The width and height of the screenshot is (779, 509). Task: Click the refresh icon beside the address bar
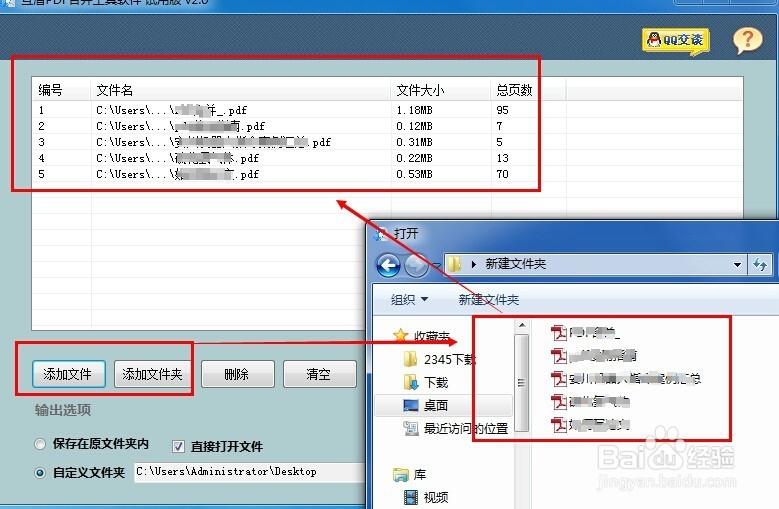[760, 265]
